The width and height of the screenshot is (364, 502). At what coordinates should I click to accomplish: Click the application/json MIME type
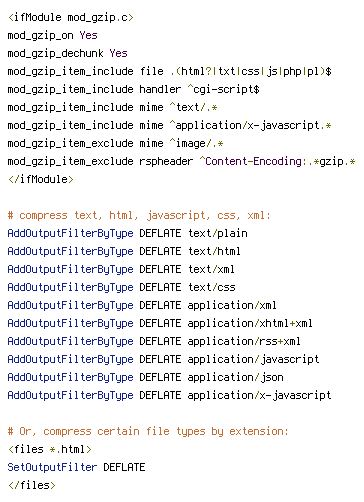pyautogui.click(x=235, y=377)
